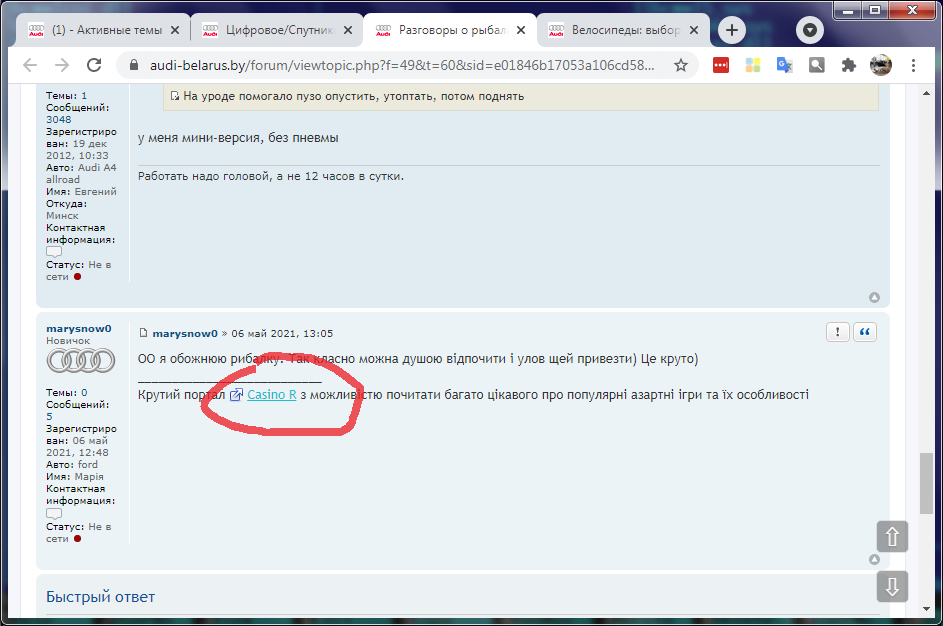
Task: Reload the current forum page
Action: (x=94, y=65)
